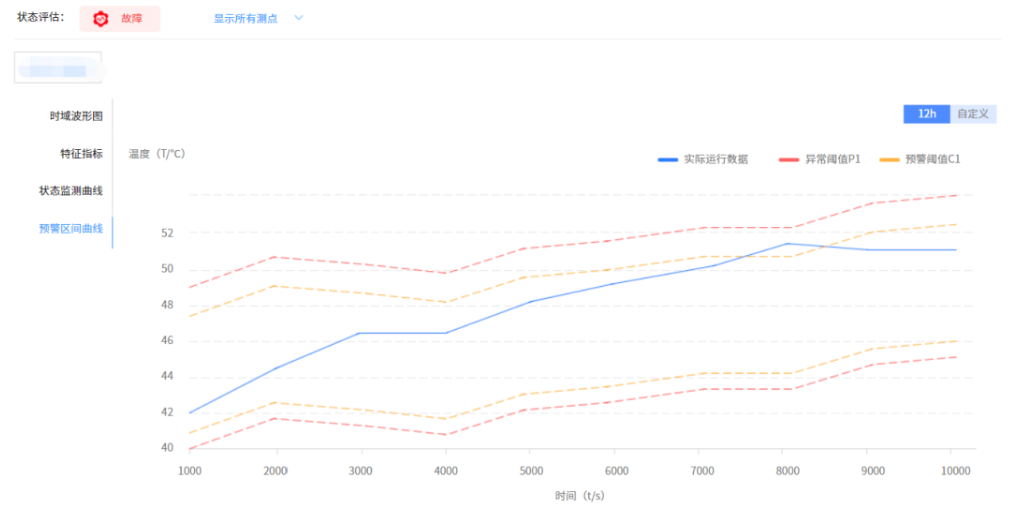Hide the 预警阈值C1 series label
This screenshot has width=1013, height=520.
932,159
